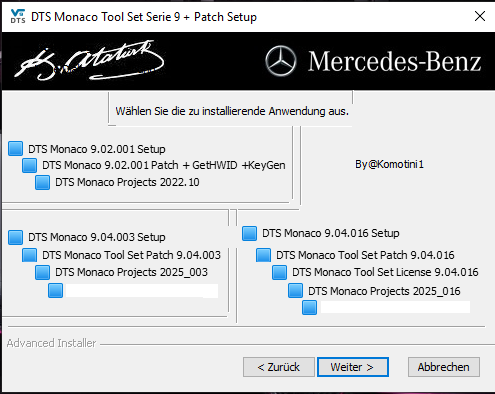Click the 'DTS Monaco 9.04.003 Setup' label
495x394 pixels.
pos(97,237)
